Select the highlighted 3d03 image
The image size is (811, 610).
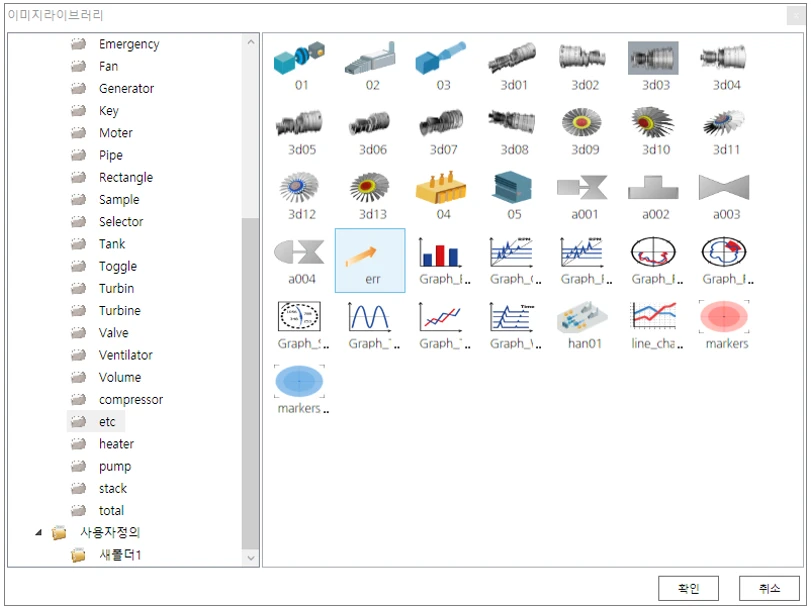pos(653,58)
